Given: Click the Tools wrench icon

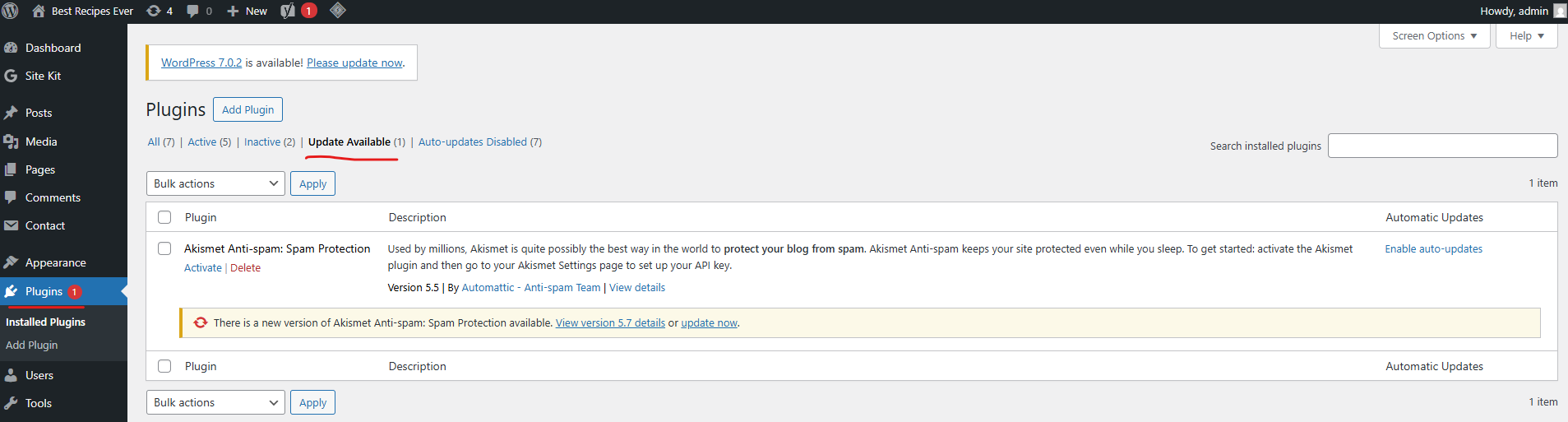Looking at the screenshot, I should [11, 403].
